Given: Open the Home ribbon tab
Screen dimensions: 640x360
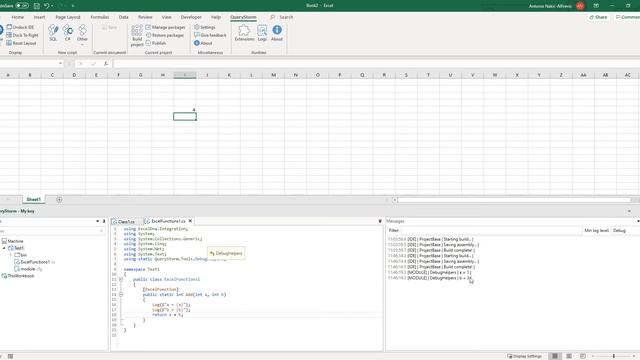Looking at the screenshot, I should (x=18, y=17).
